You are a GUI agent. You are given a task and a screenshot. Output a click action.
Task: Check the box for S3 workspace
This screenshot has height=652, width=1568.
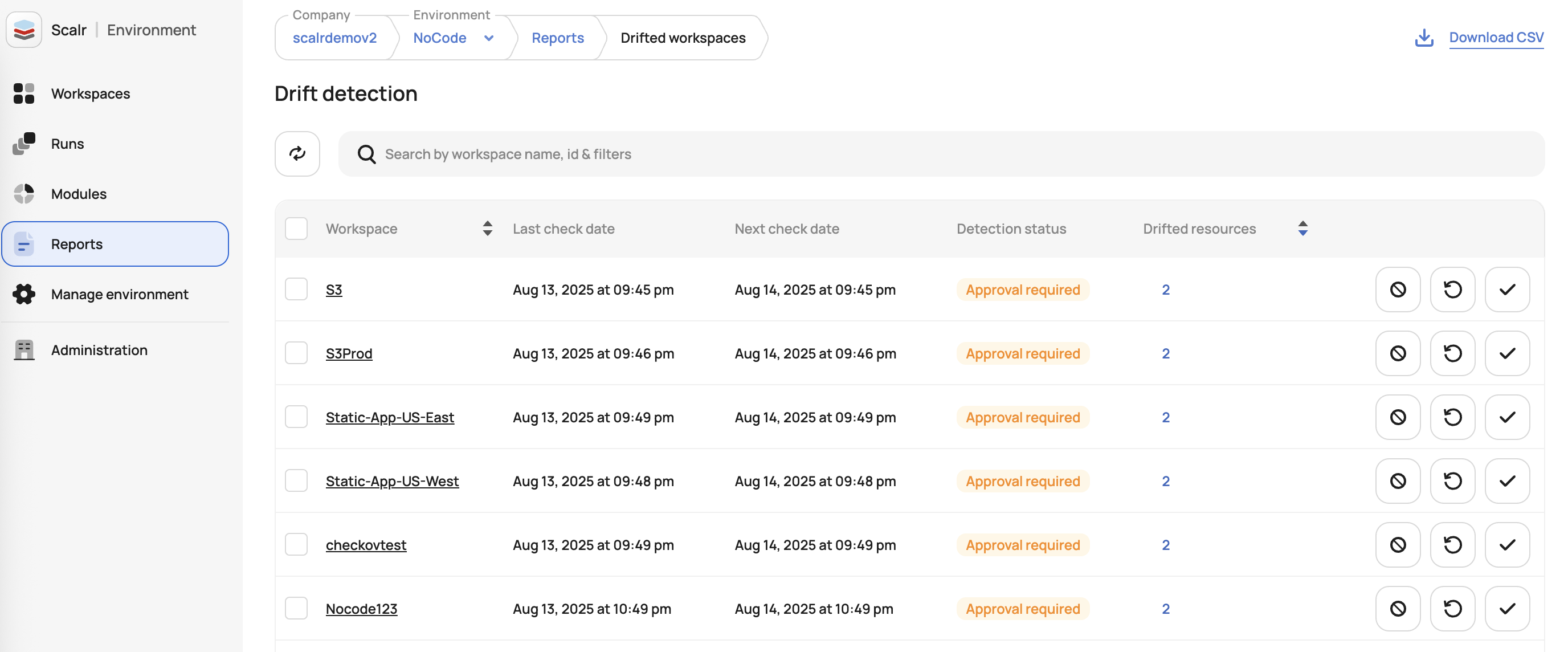(x=296, y=290)
